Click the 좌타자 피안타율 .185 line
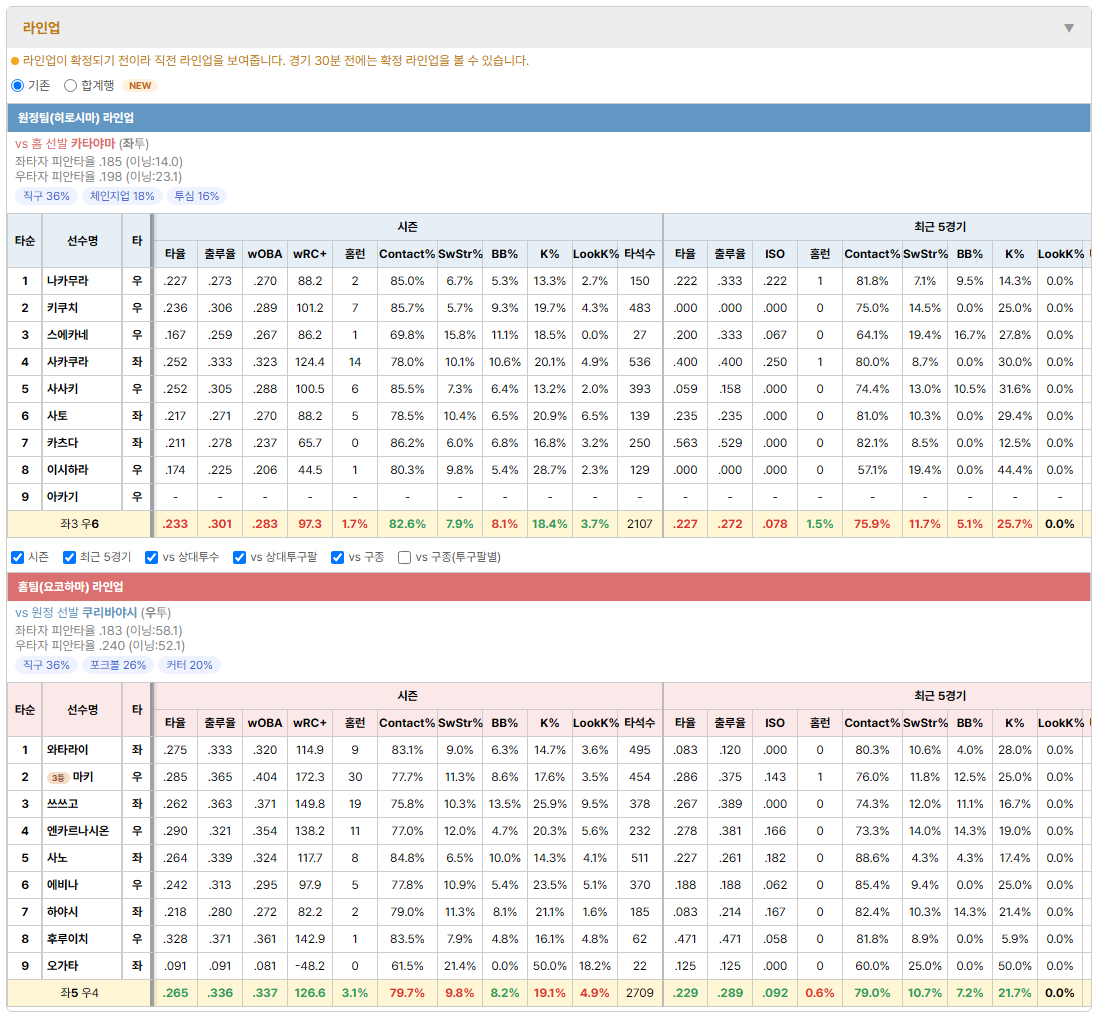Viewport: 1098px width, 1018px height. (99, 162)
